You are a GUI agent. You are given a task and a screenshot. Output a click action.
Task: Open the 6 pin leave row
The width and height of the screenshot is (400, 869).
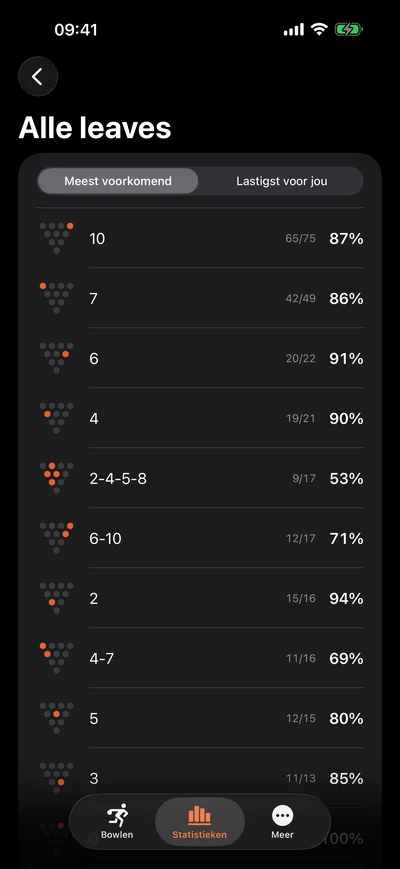pos(200,359)
